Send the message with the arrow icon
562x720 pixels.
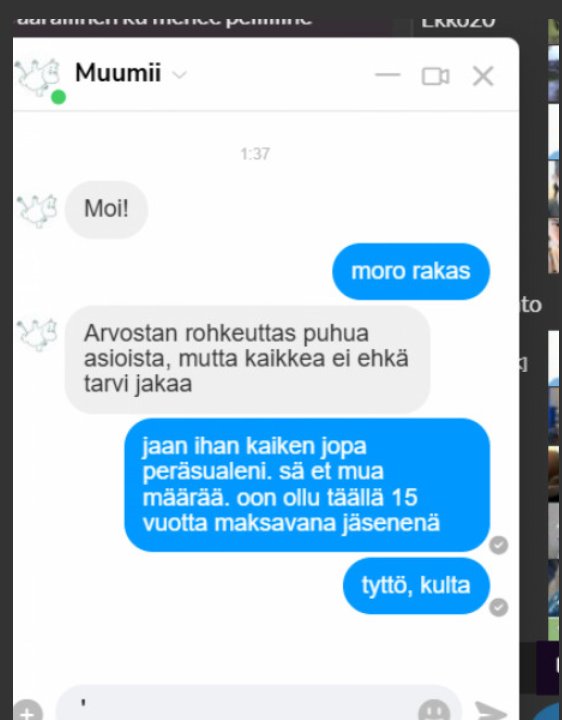490,711
